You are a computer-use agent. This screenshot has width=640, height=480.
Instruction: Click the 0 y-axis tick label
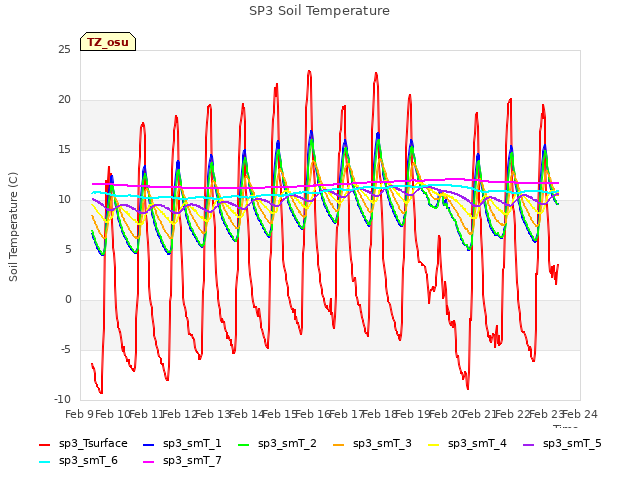tap(68, 300)
